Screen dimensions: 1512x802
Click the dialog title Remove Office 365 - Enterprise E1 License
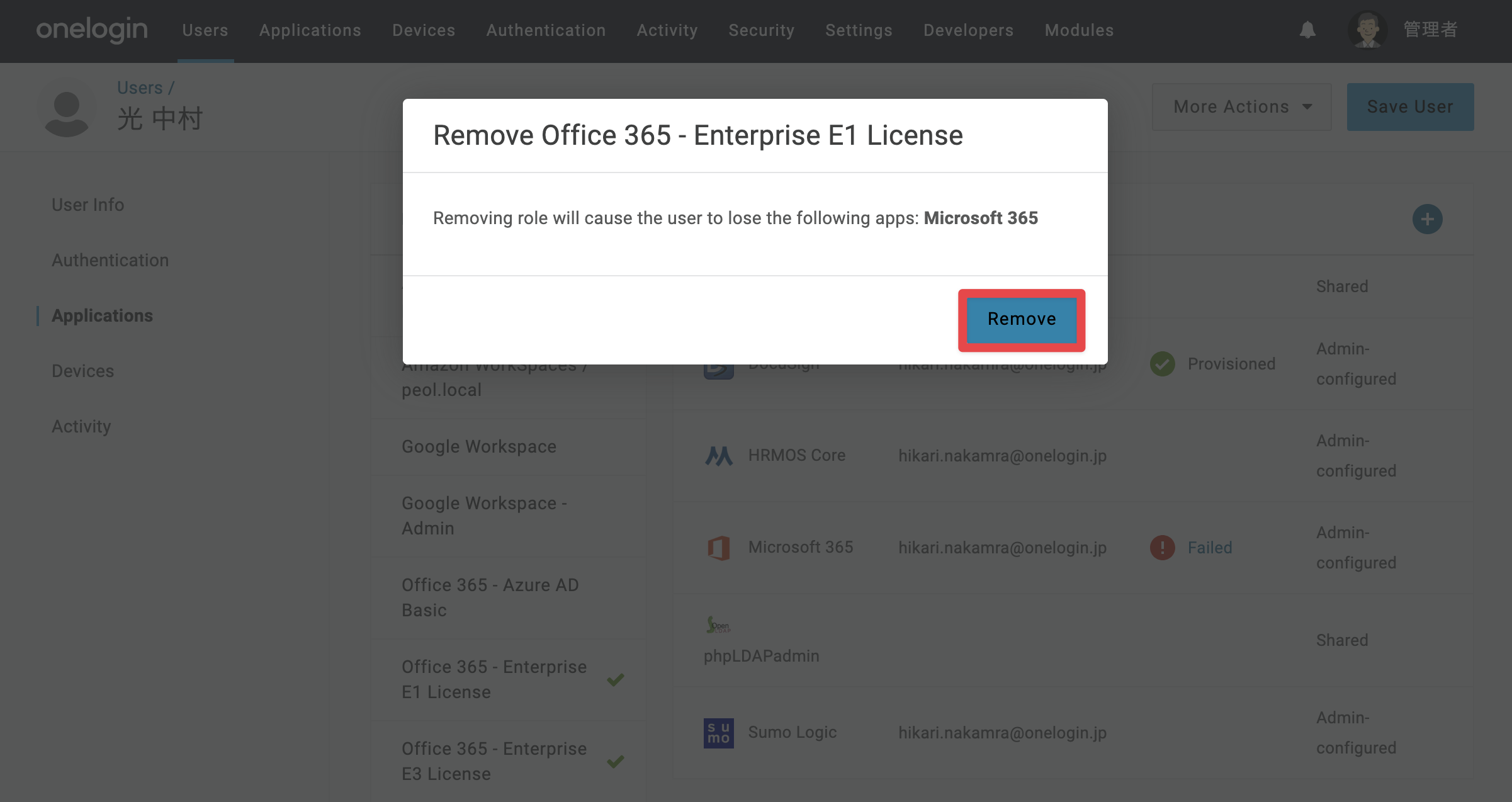pos(698,135)
